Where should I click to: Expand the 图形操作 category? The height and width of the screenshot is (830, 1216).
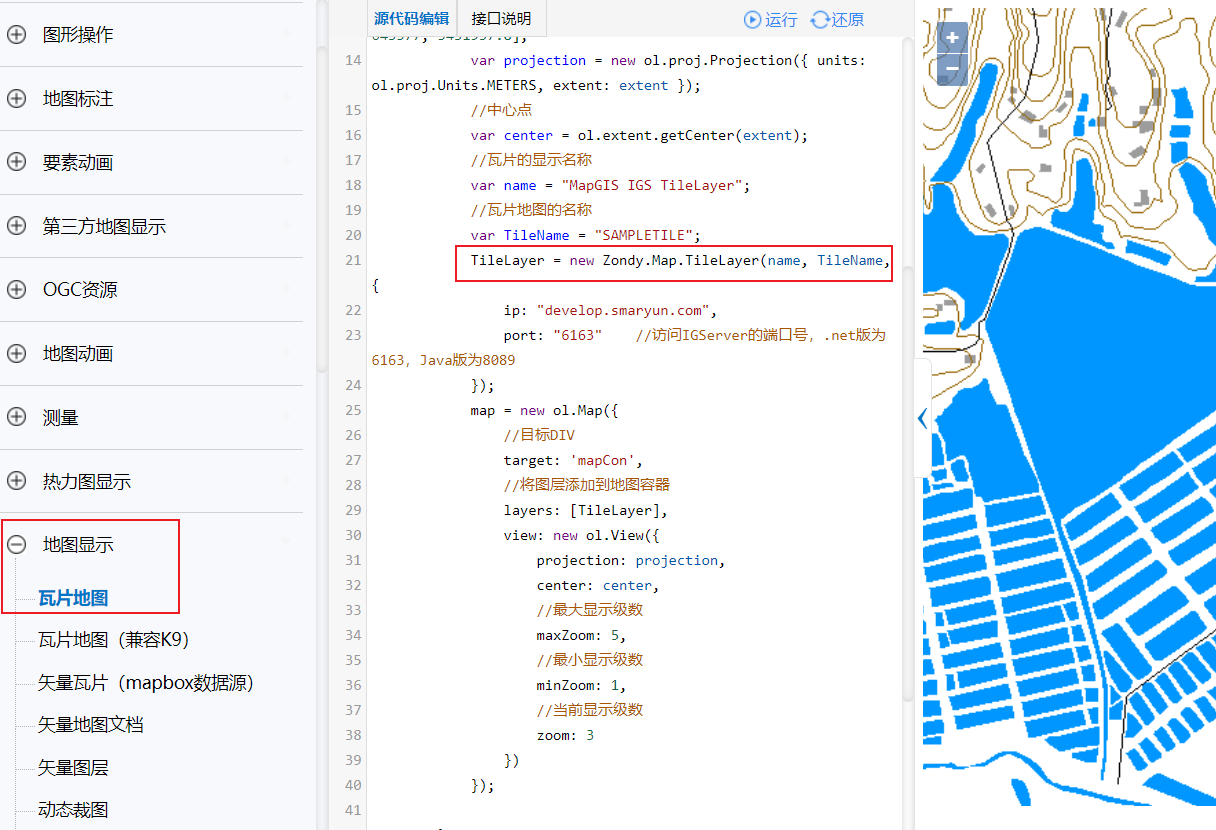pyautogui.click(x=16, y=34)
